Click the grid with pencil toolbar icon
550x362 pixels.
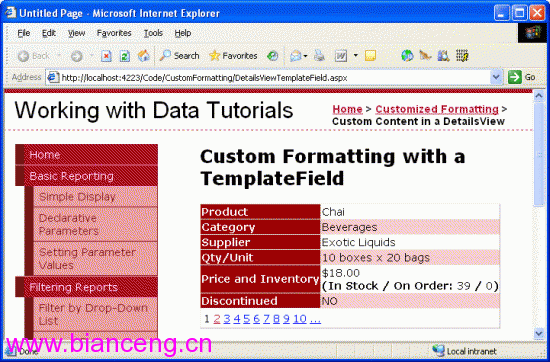coord(462,56)
